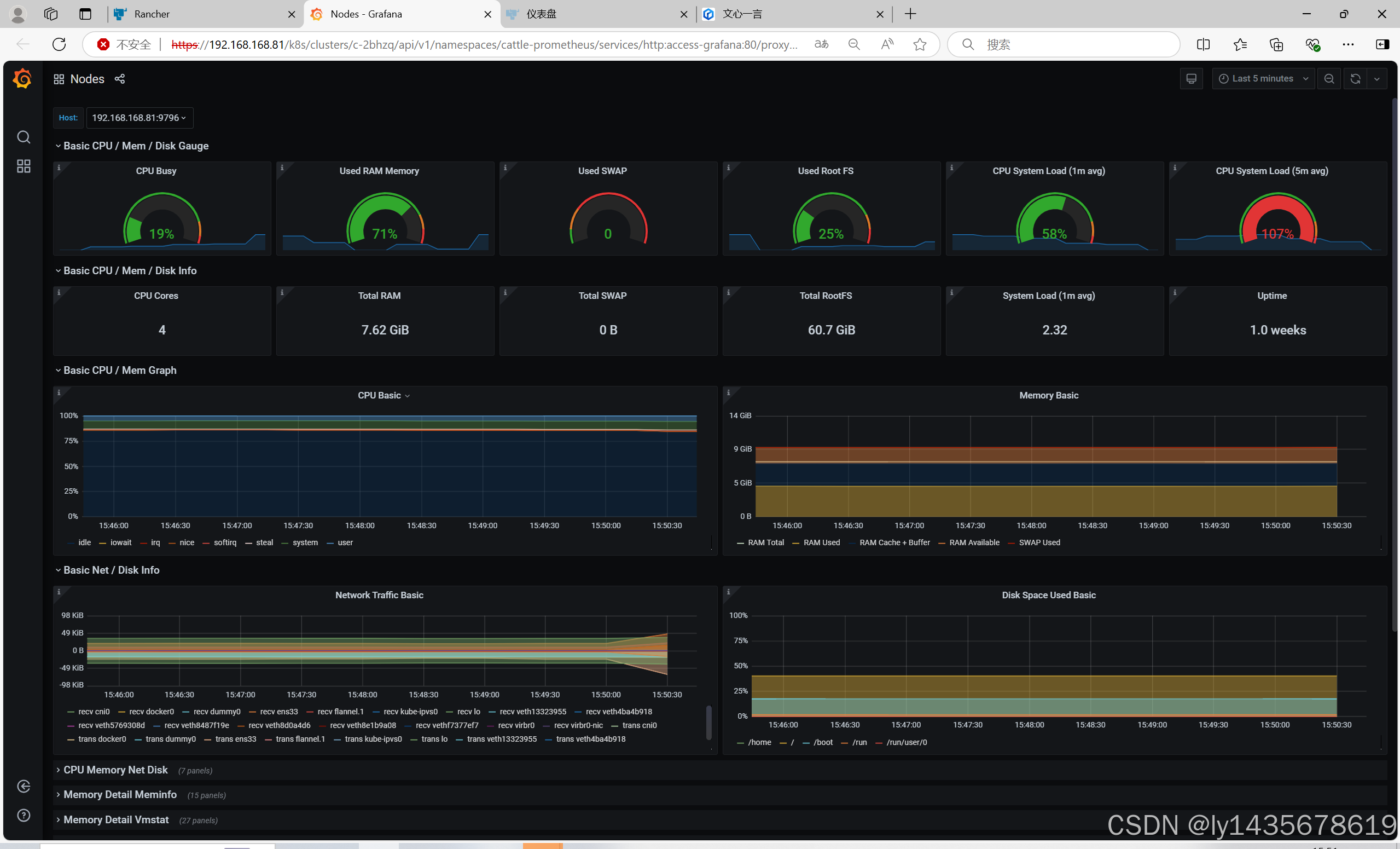1400x849 pixels.
Task: Select the Nodes - Grafana tab
Action: [402, 14]
